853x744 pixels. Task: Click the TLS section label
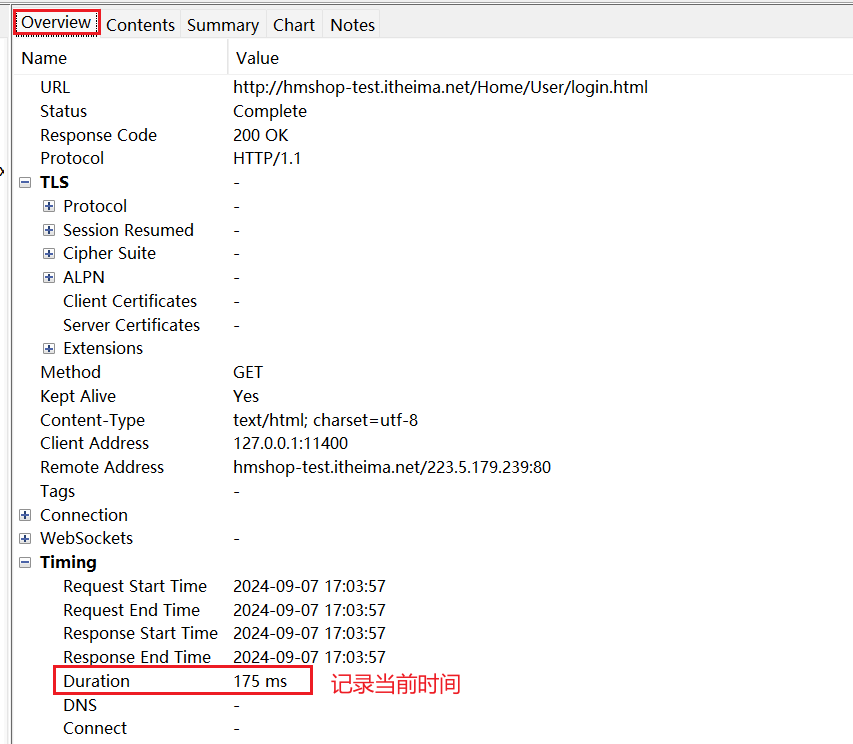tap(54, 182)
